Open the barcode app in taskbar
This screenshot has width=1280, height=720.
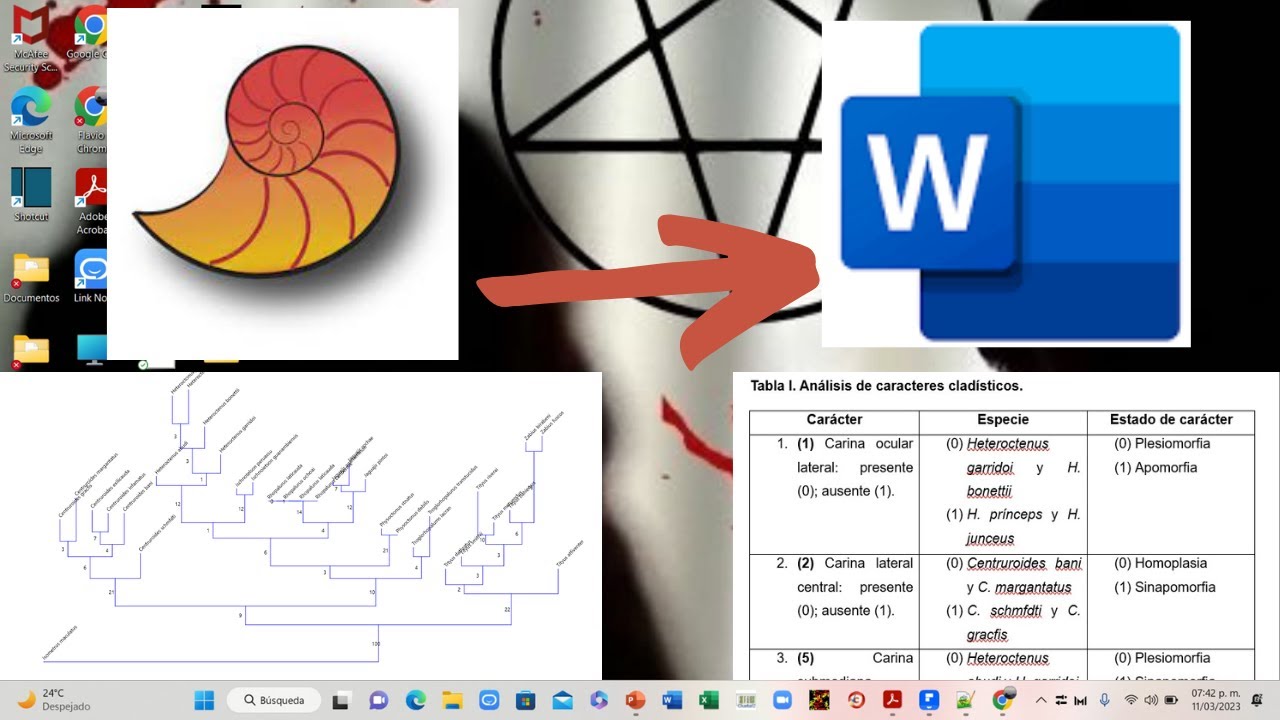(745, 700)
